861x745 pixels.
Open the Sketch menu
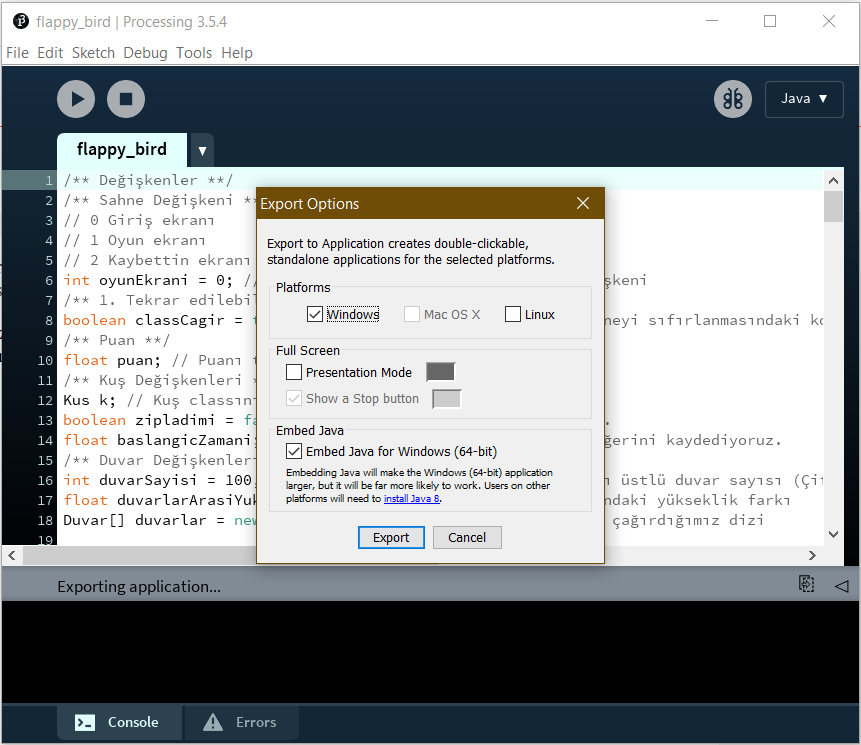tap(93, 53)
